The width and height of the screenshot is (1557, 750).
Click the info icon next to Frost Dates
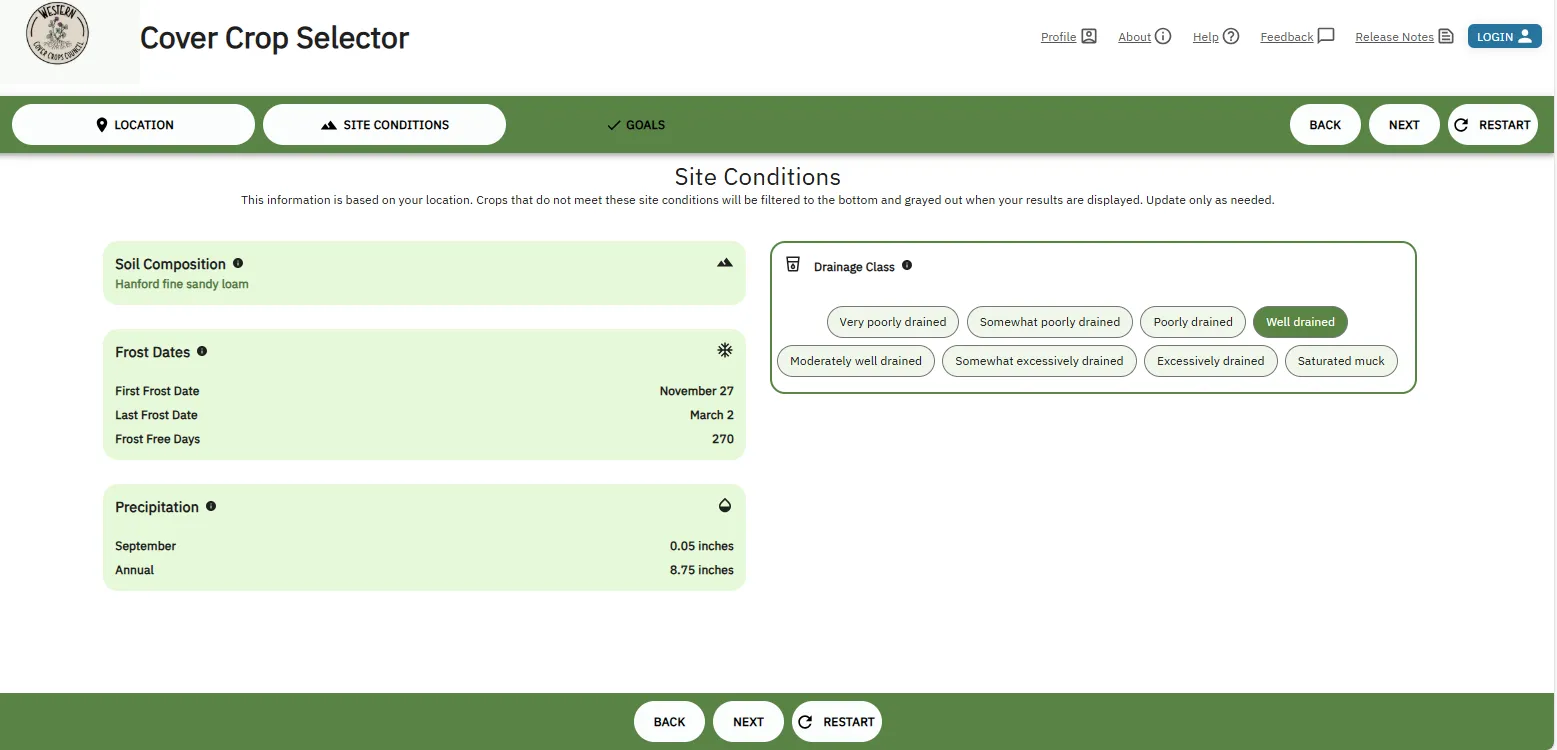202,351
